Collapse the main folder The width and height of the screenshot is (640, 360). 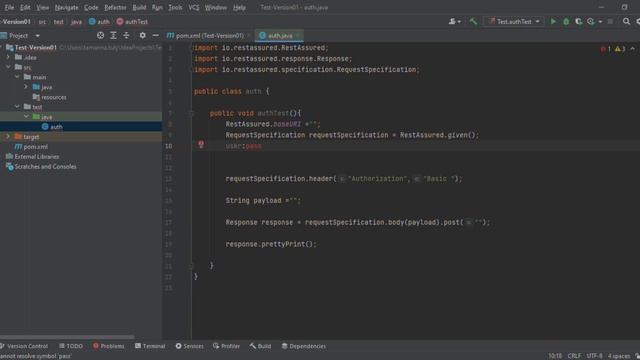pyautogui.click(x=17, y=77)
